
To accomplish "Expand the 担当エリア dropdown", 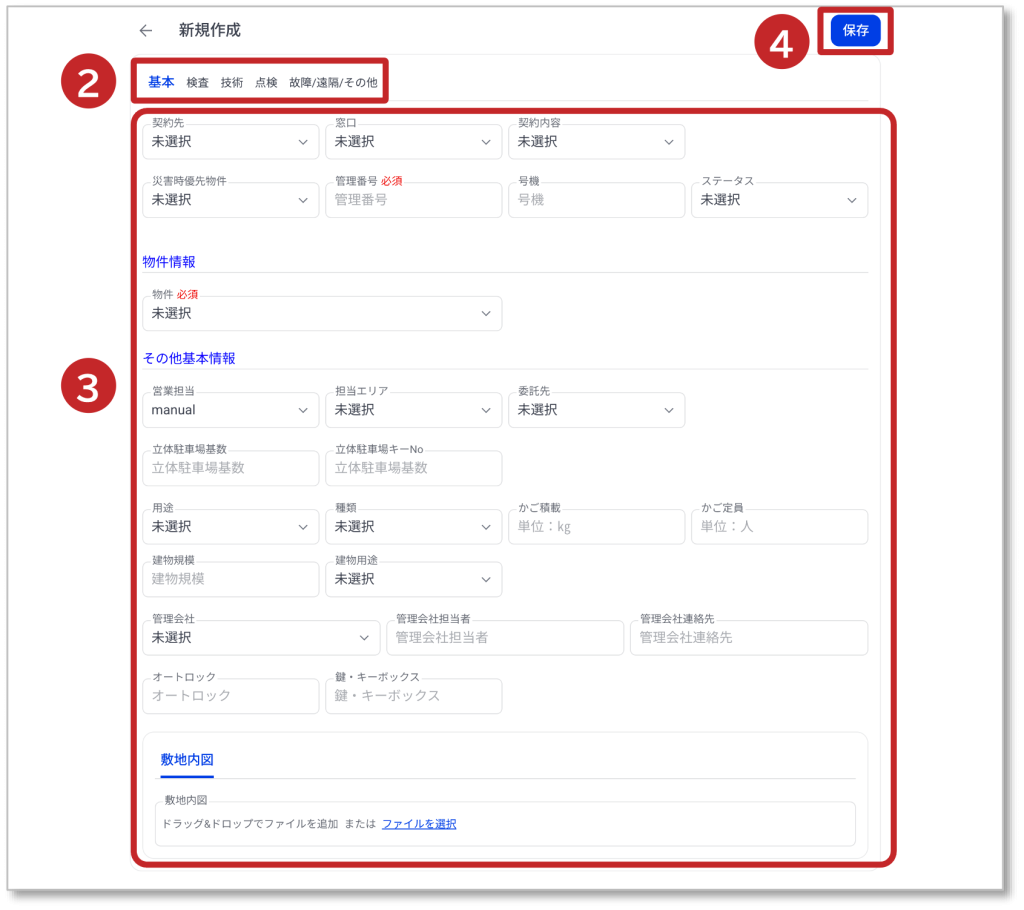I will click(413, 410).
